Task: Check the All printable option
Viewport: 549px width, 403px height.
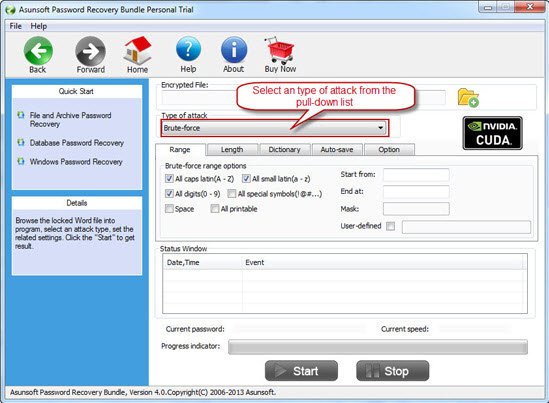Action: (x=215, y=209)
